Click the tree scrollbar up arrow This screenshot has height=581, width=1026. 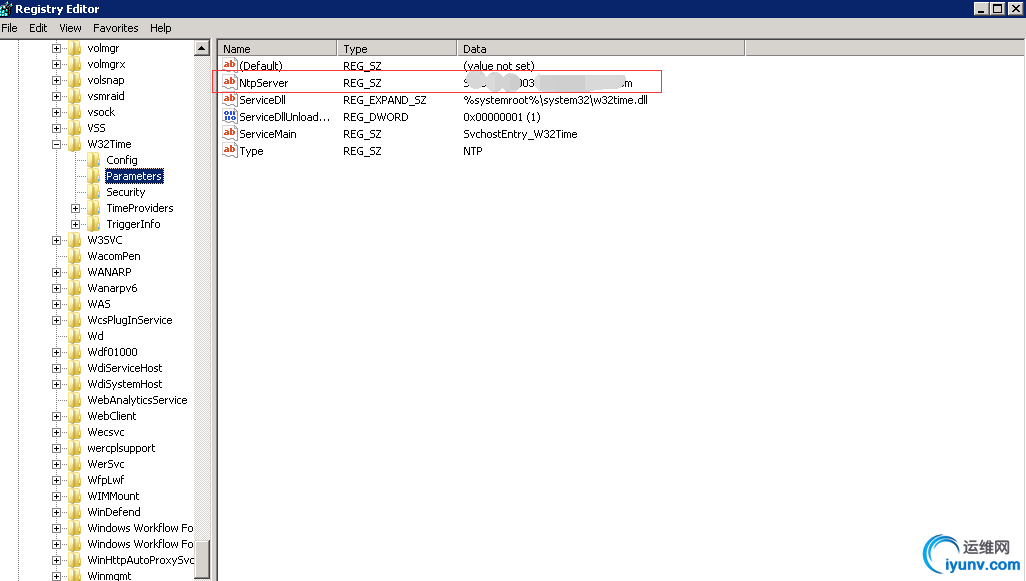pyautogui.click(x=202, y=48)
